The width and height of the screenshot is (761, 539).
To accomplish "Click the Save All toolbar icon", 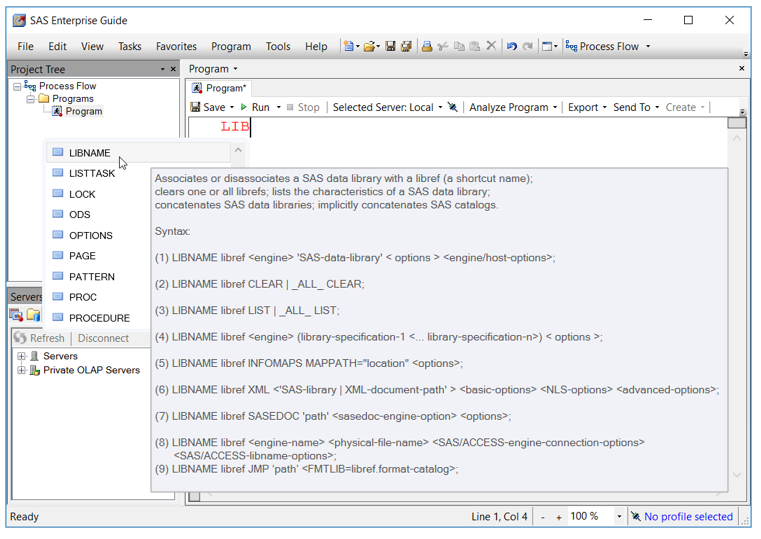I will (x=406, y=47).
